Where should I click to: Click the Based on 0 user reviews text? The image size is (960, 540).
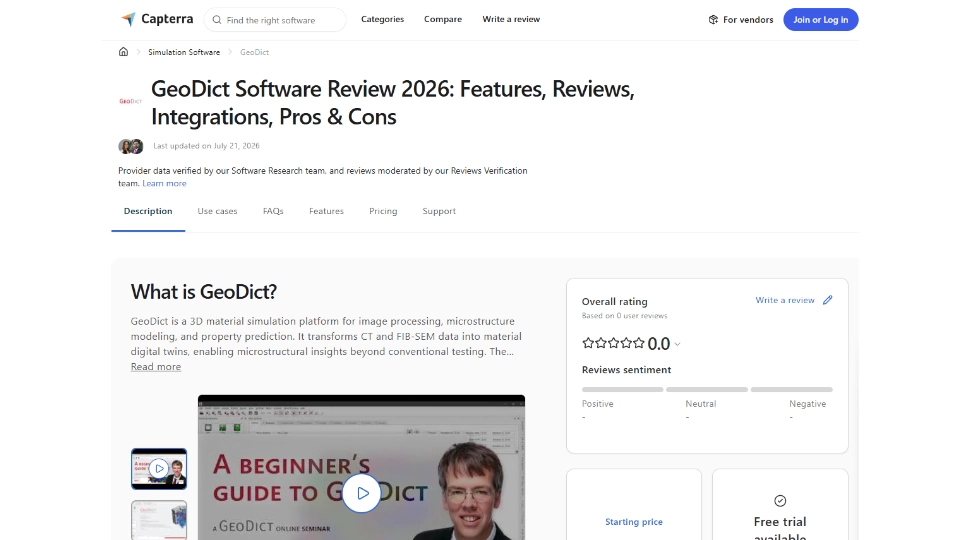coord(624,316)
